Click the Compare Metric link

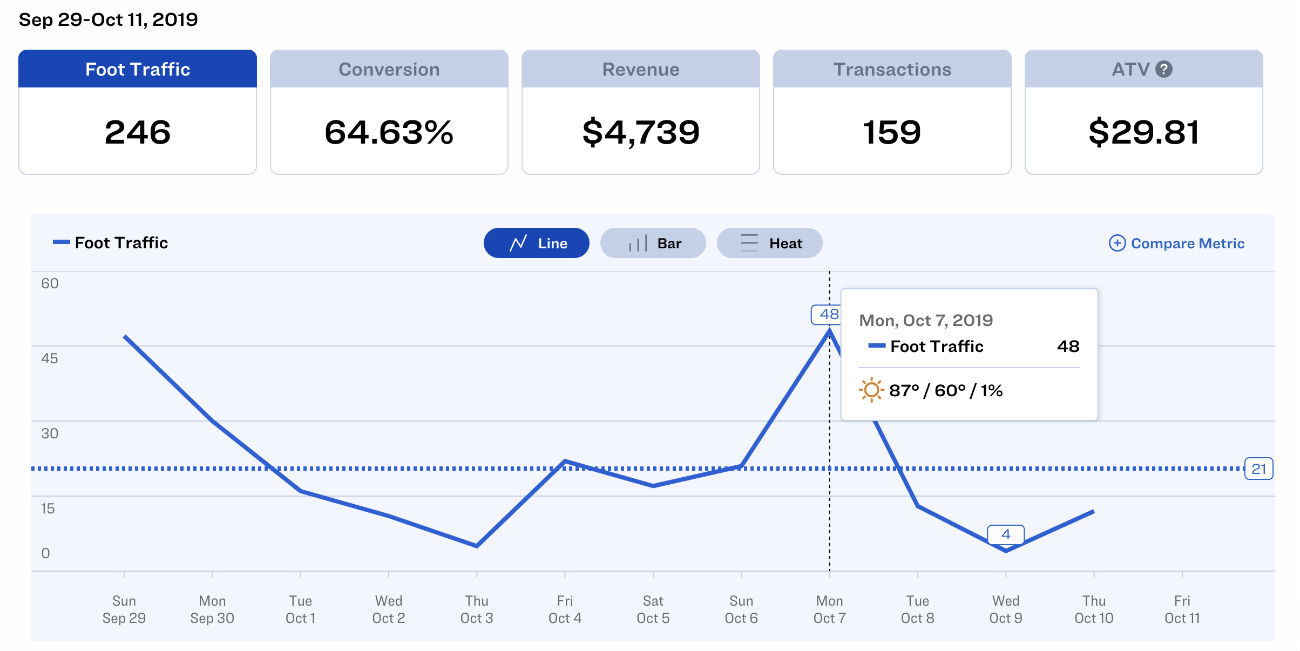(1187, 243)
